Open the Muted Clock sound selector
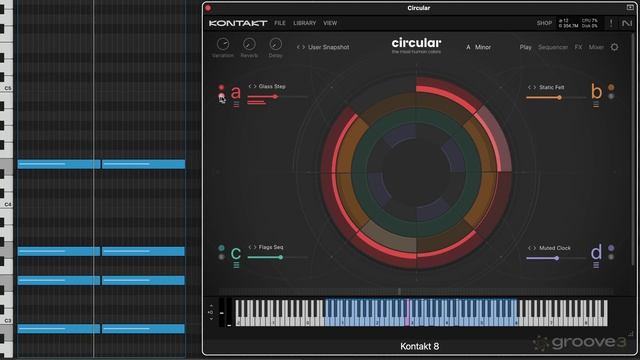The height and width of the screenshot is (360, 640). (555, 248)
